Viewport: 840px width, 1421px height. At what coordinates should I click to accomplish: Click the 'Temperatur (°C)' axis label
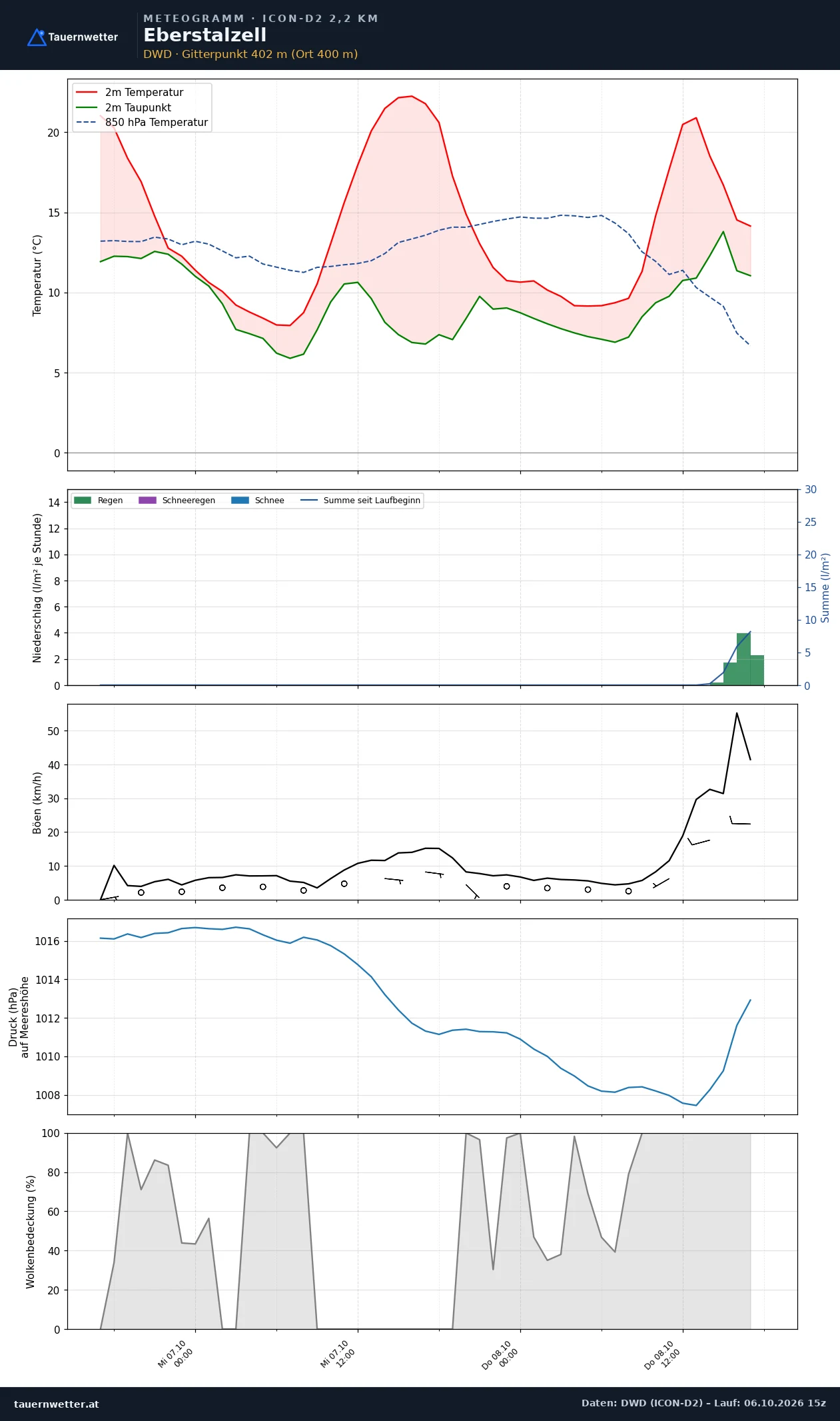pyautogui.click(x=37, y=275)
